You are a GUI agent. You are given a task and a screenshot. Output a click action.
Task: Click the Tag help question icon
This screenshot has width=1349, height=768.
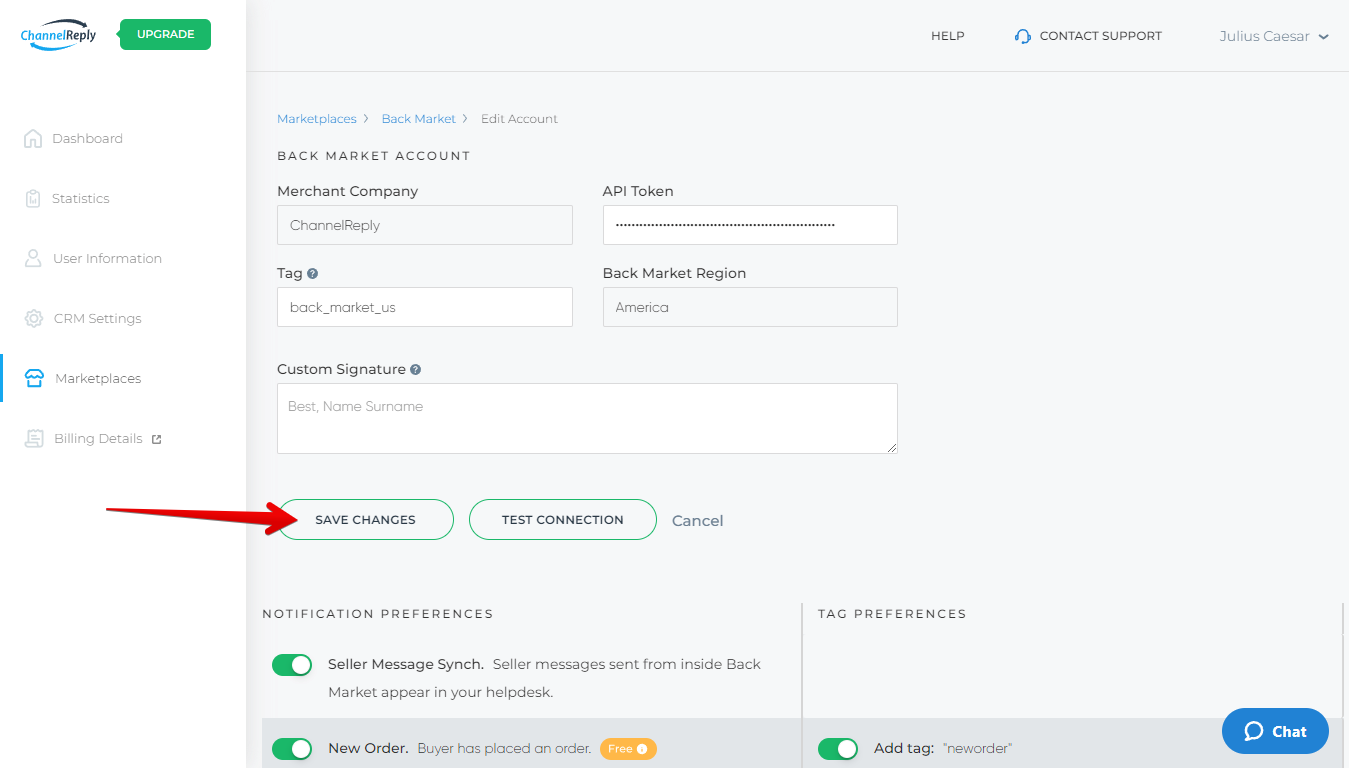[x=313, y=273]
